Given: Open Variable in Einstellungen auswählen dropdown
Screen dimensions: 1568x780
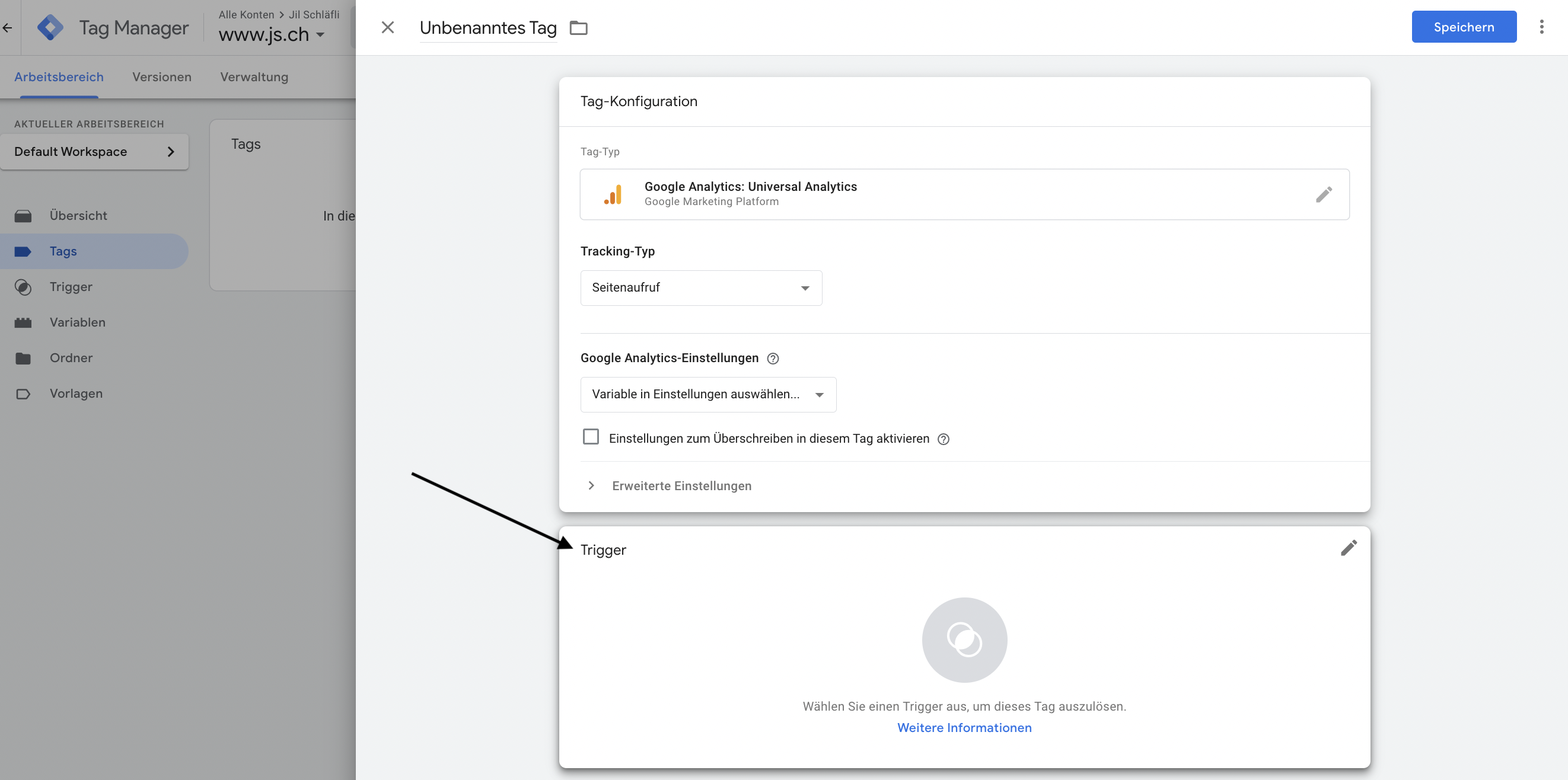Looking at the screenshot, I should [708, 394].
